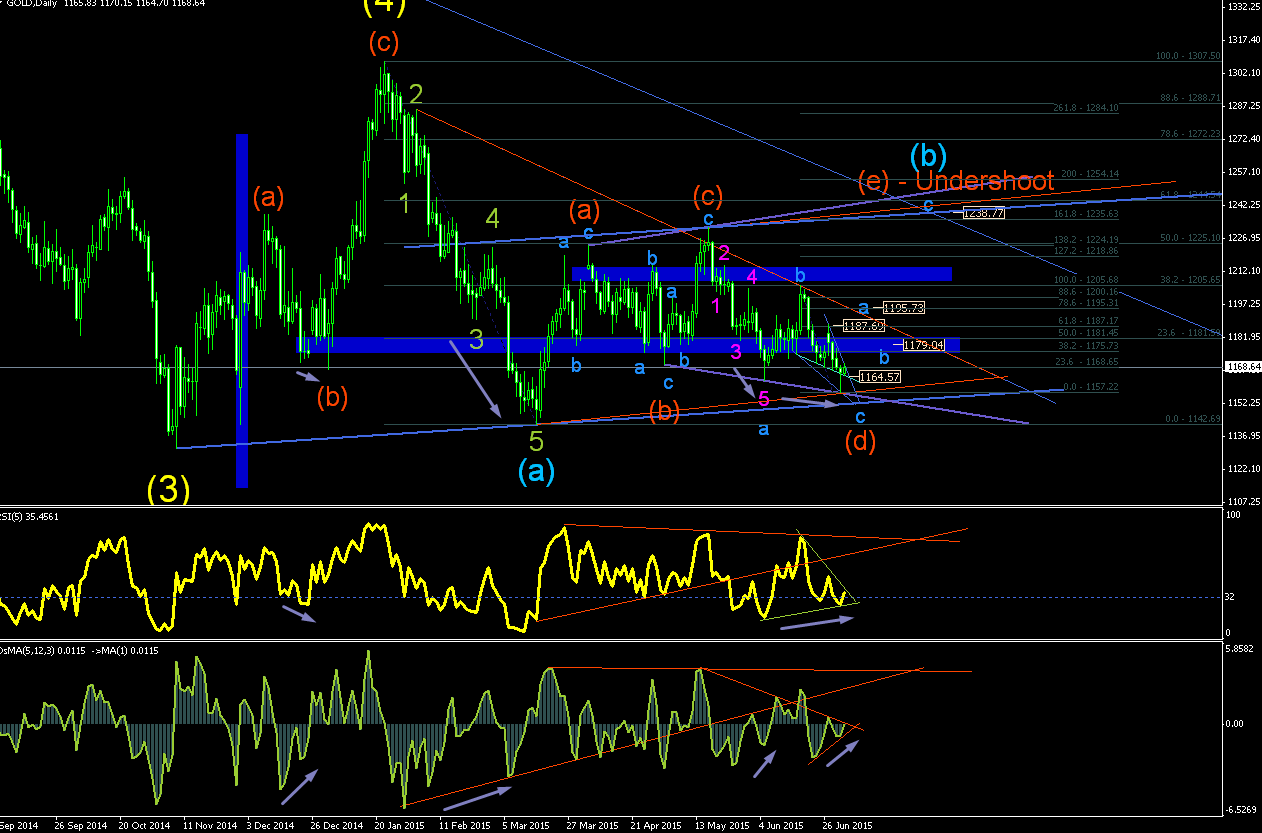Image resolution: width=1262 pixels, height=833 pixels.
Task: Click the 1195.73 price tag
Action: click(x=903, y=308)
